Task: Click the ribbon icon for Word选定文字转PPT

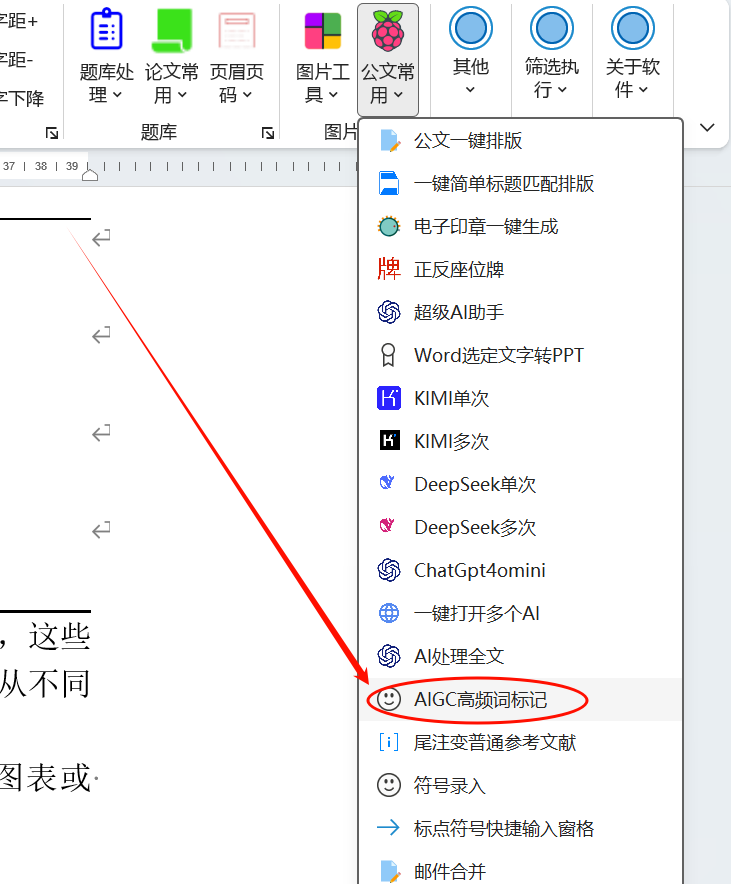Action: (388, 355)
